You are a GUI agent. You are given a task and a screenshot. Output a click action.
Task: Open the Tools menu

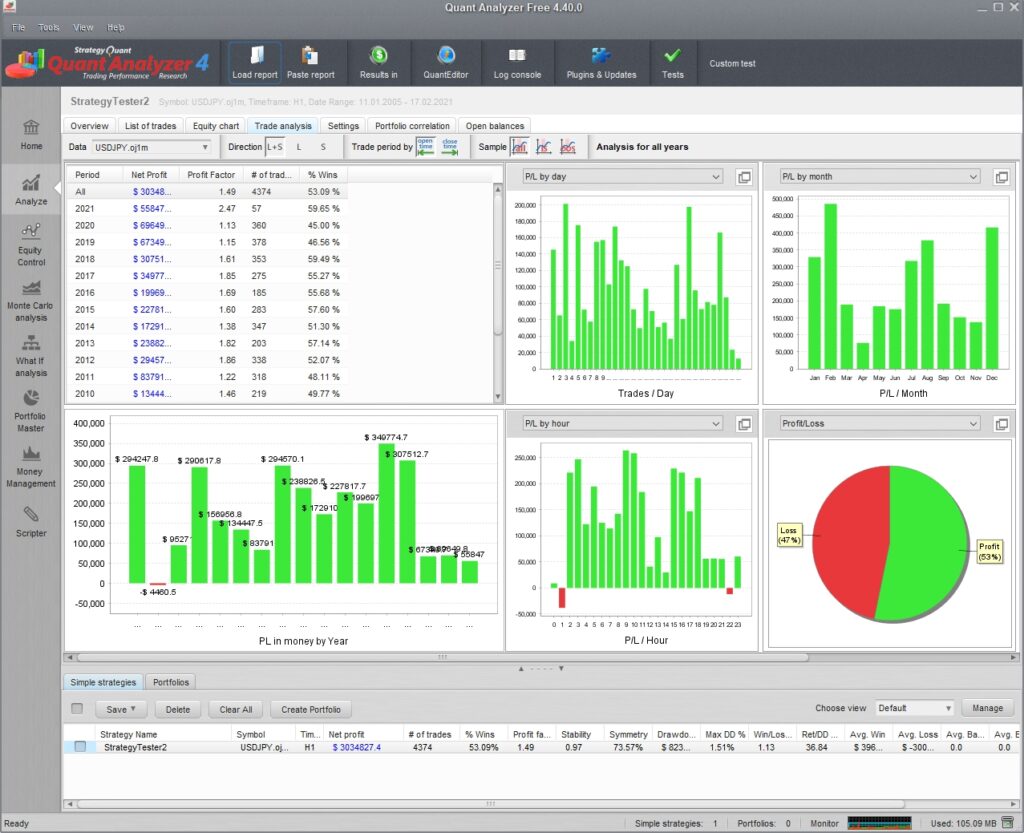[49, 27]
